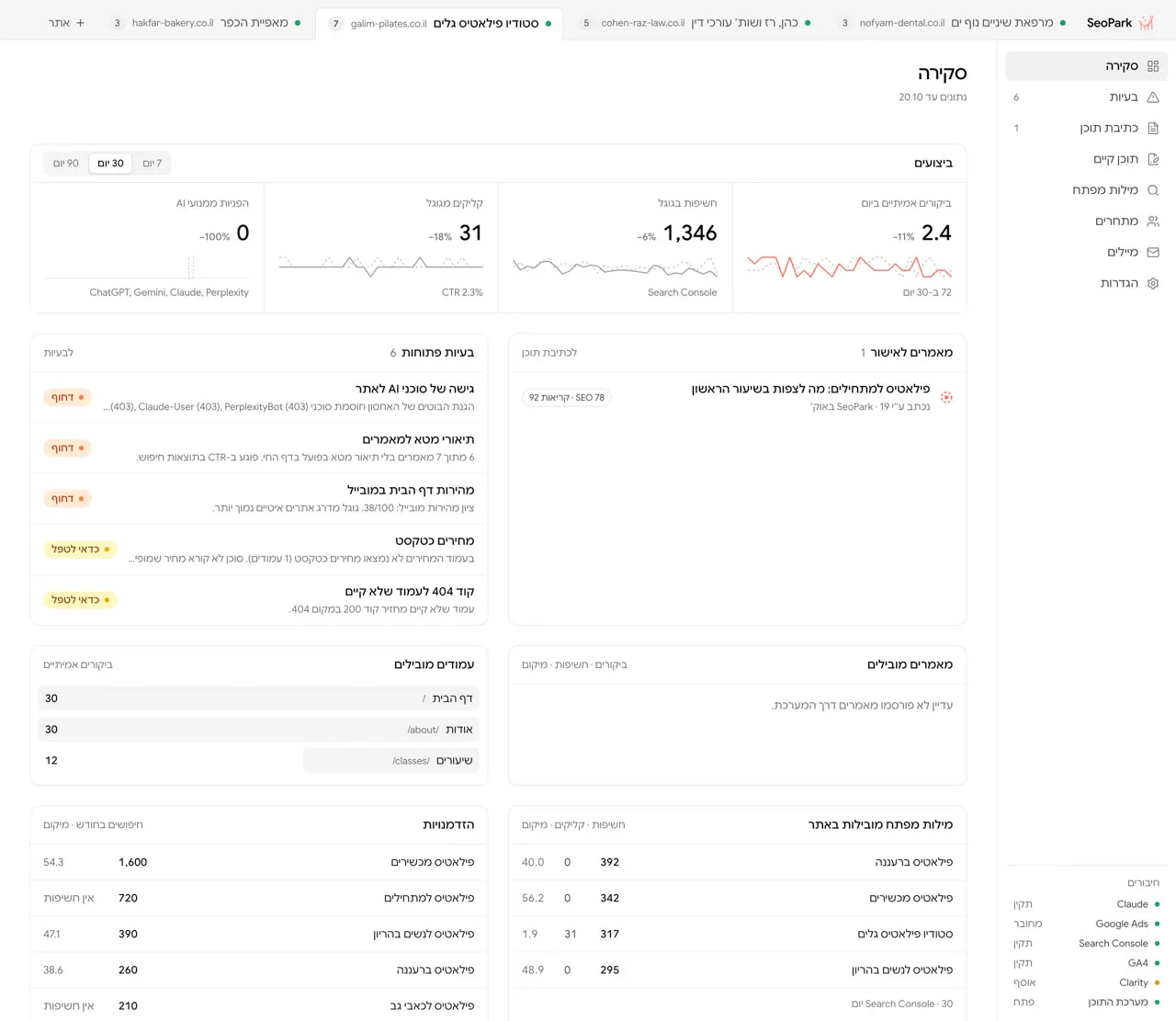Open the issue גישה של סוכני AI לאתר
Image resolution: width=1176 pixels, height=1021 pixels.
click(x=259, y=397)
